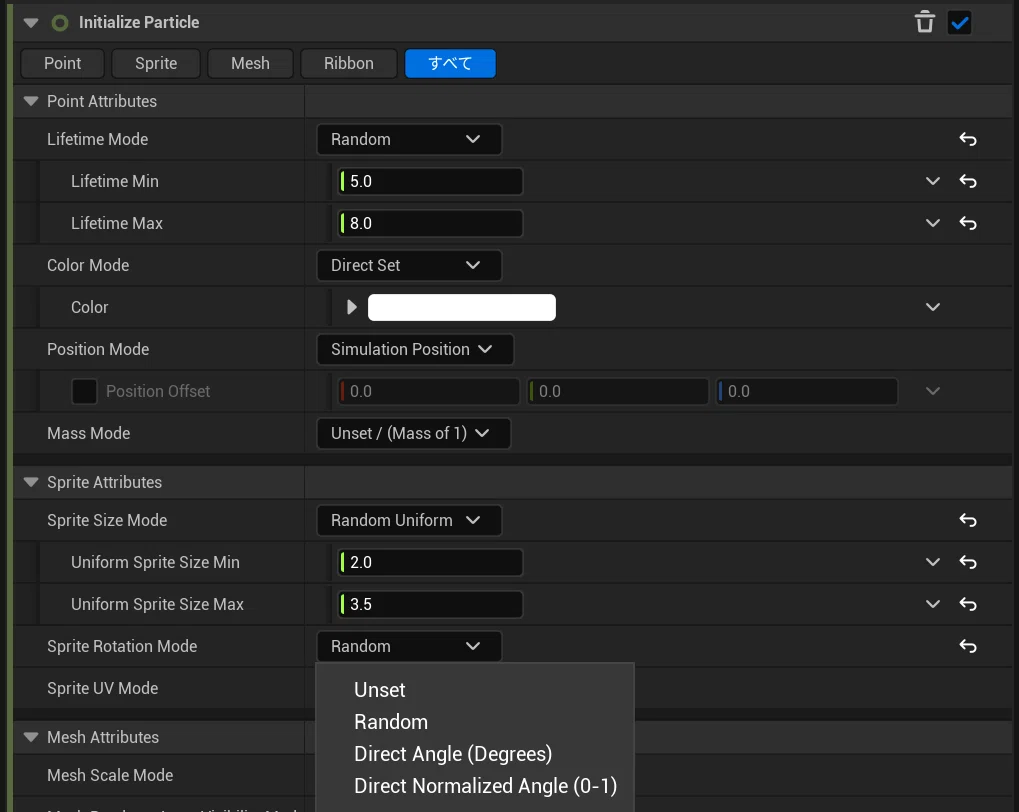Reset Uniform Sprite Size Max value
Image resolution: width=1019 pixels, height=812 pixels.
(x=968, y=605)
